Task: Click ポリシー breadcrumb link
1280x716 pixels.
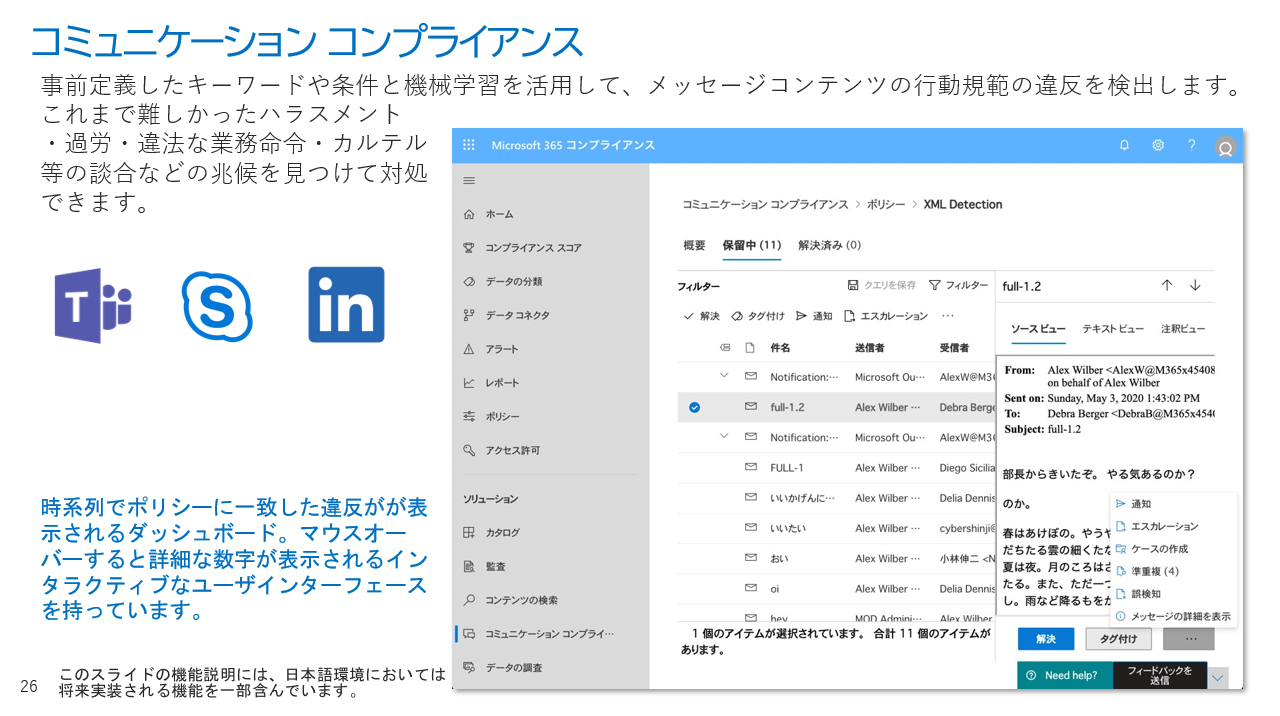Action: coord(886,204)
